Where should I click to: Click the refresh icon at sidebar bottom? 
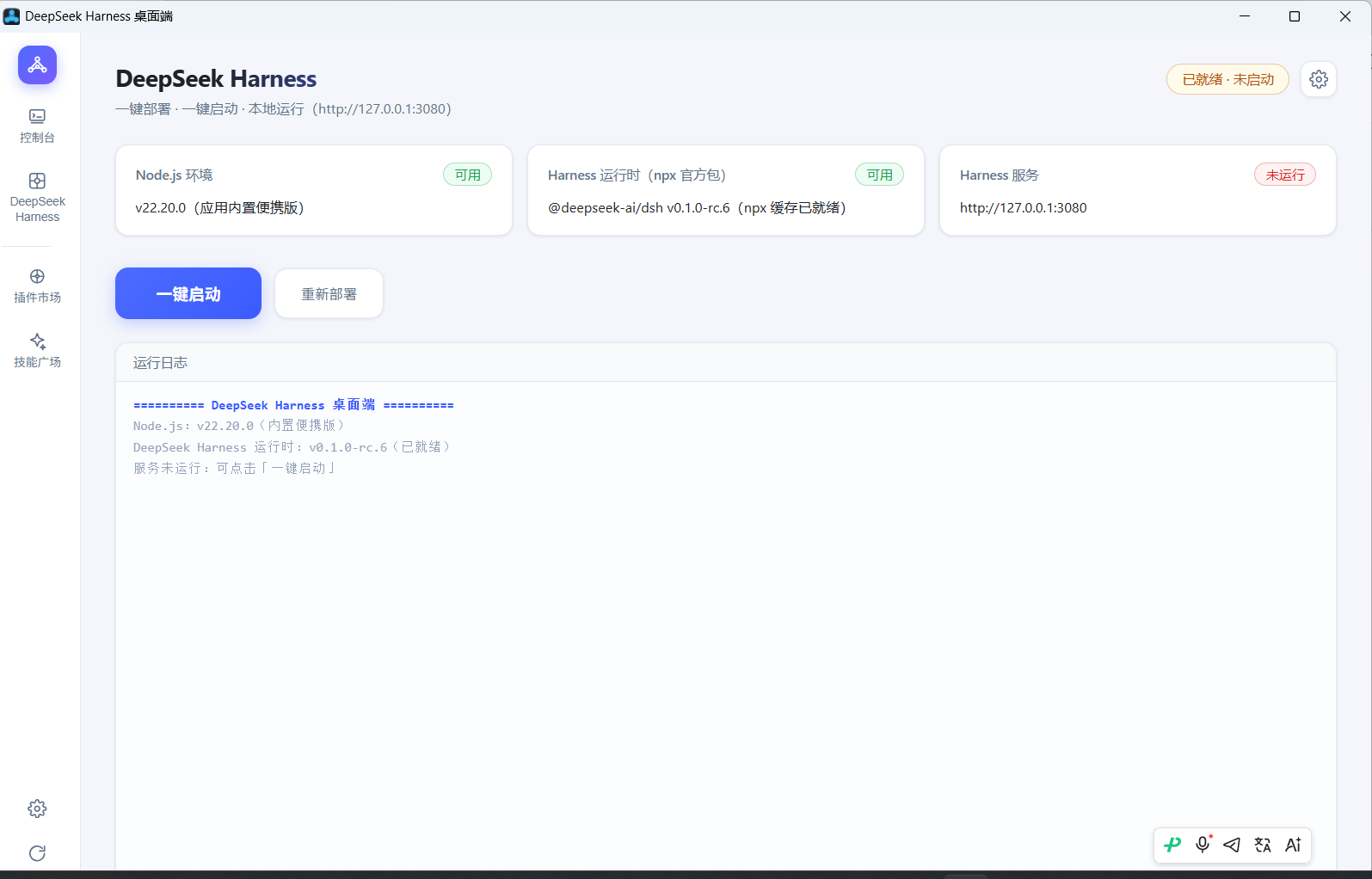click(x=37, y=853)
